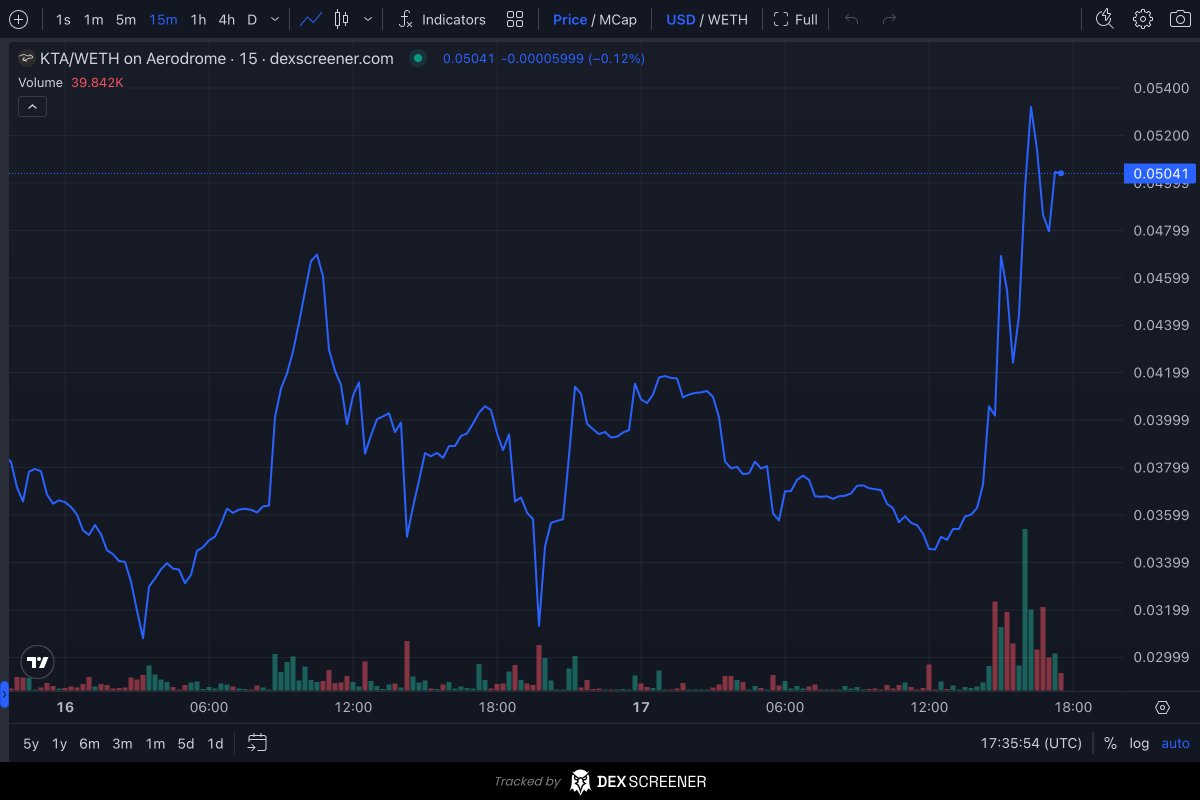Switch to 1h timeframe
This screenshot has width=1200, height=800.
click(198, 19)
